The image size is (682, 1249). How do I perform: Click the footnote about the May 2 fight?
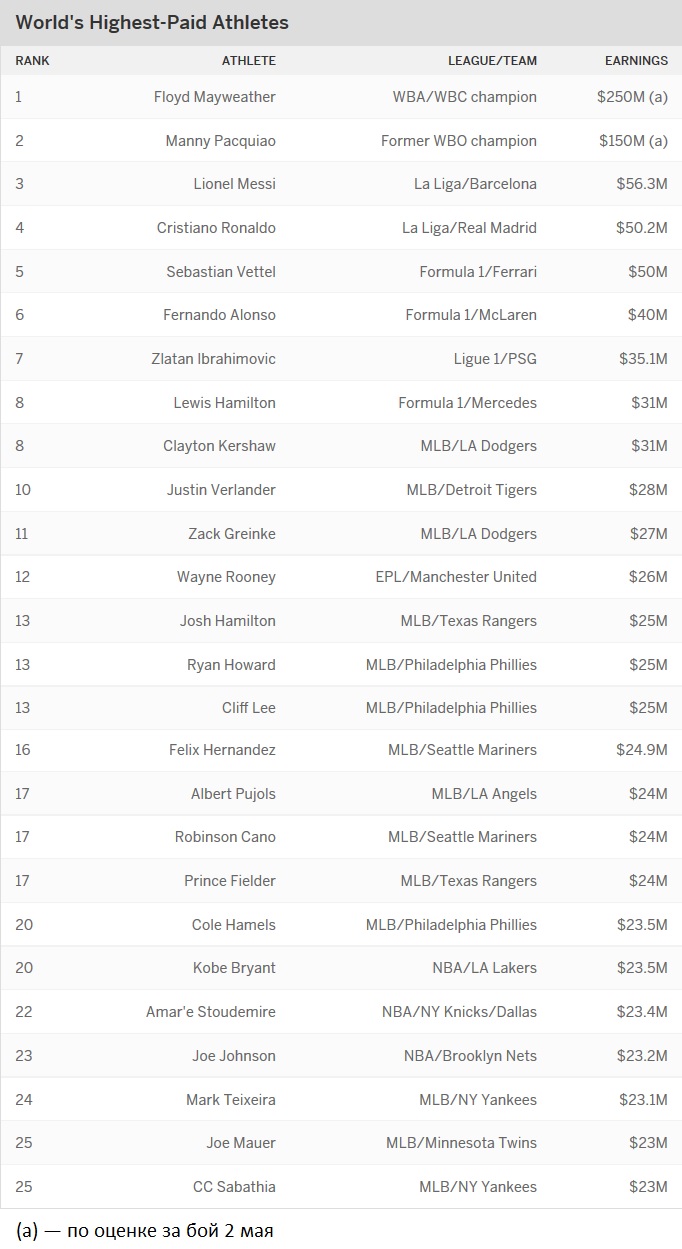[x=145, y=1231]
